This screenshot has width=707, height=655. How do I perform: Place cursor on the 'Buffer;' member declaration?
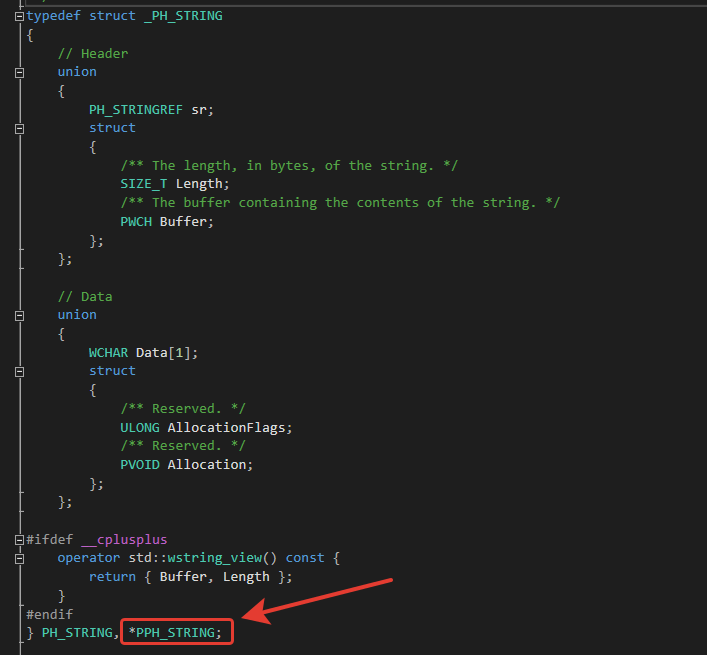tap(187, 222)
